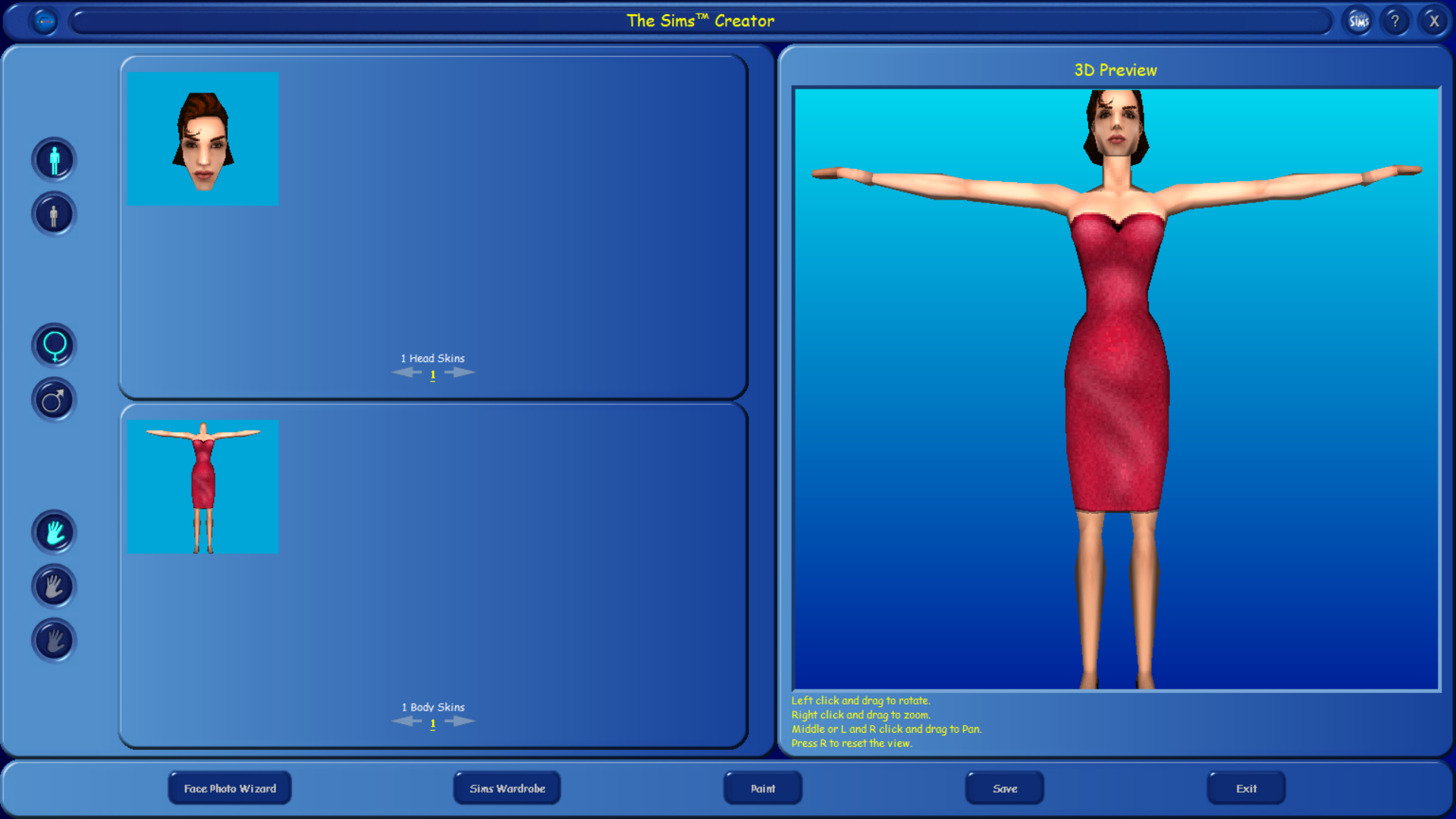Select the adult body type icon
This screenshot has height=819, width=1456.
coord(53,159)
